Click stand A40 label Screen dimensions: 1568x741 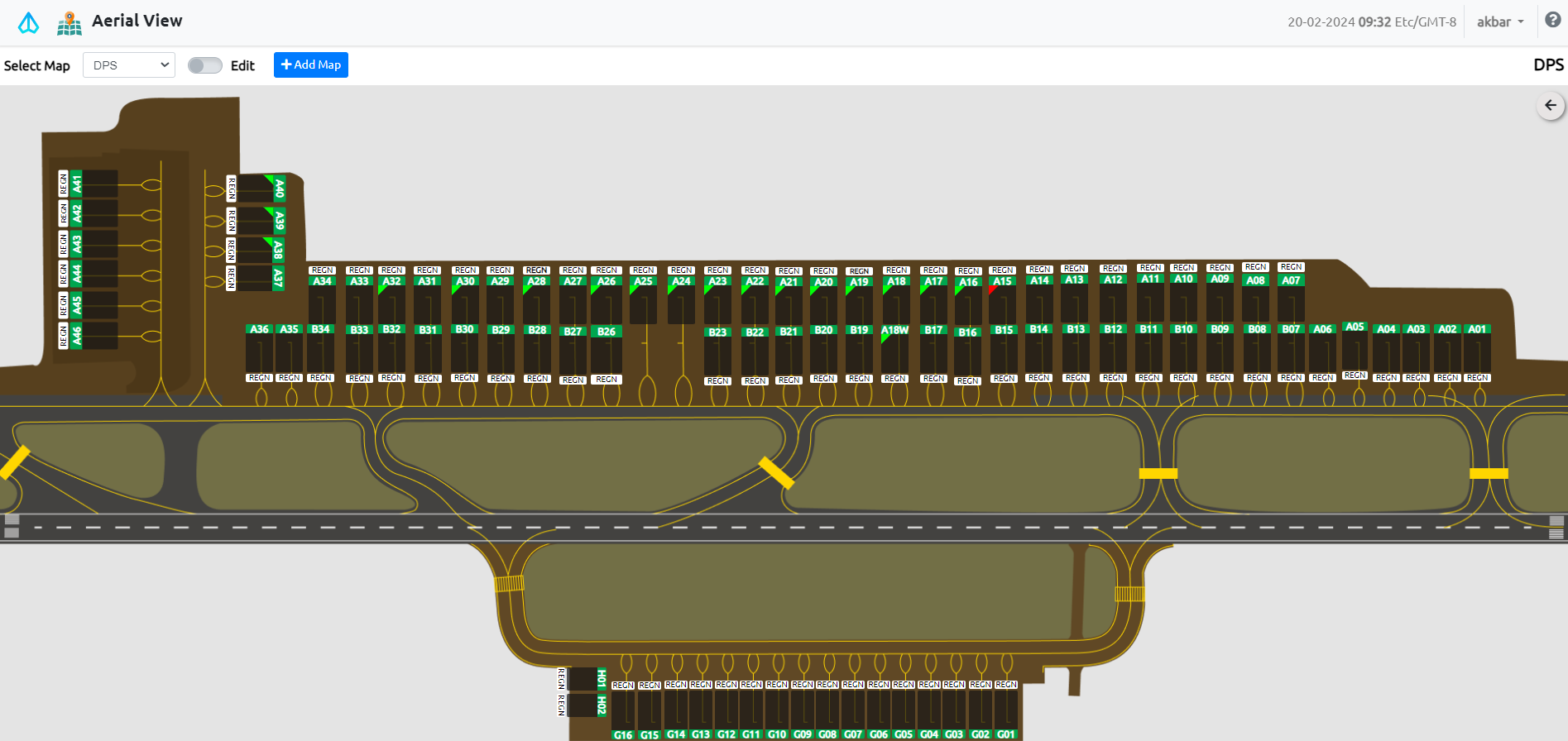click(x=279, y=188)
